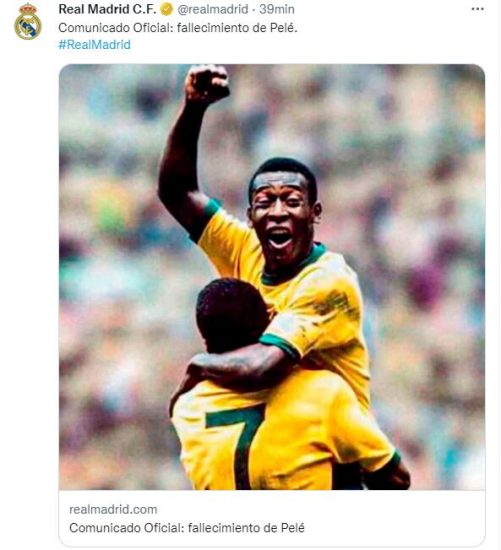The height and width of the screenshot is (550, 501).
Task: Visit the @realmadrid handle profile
Action: [x=213, y=9]
